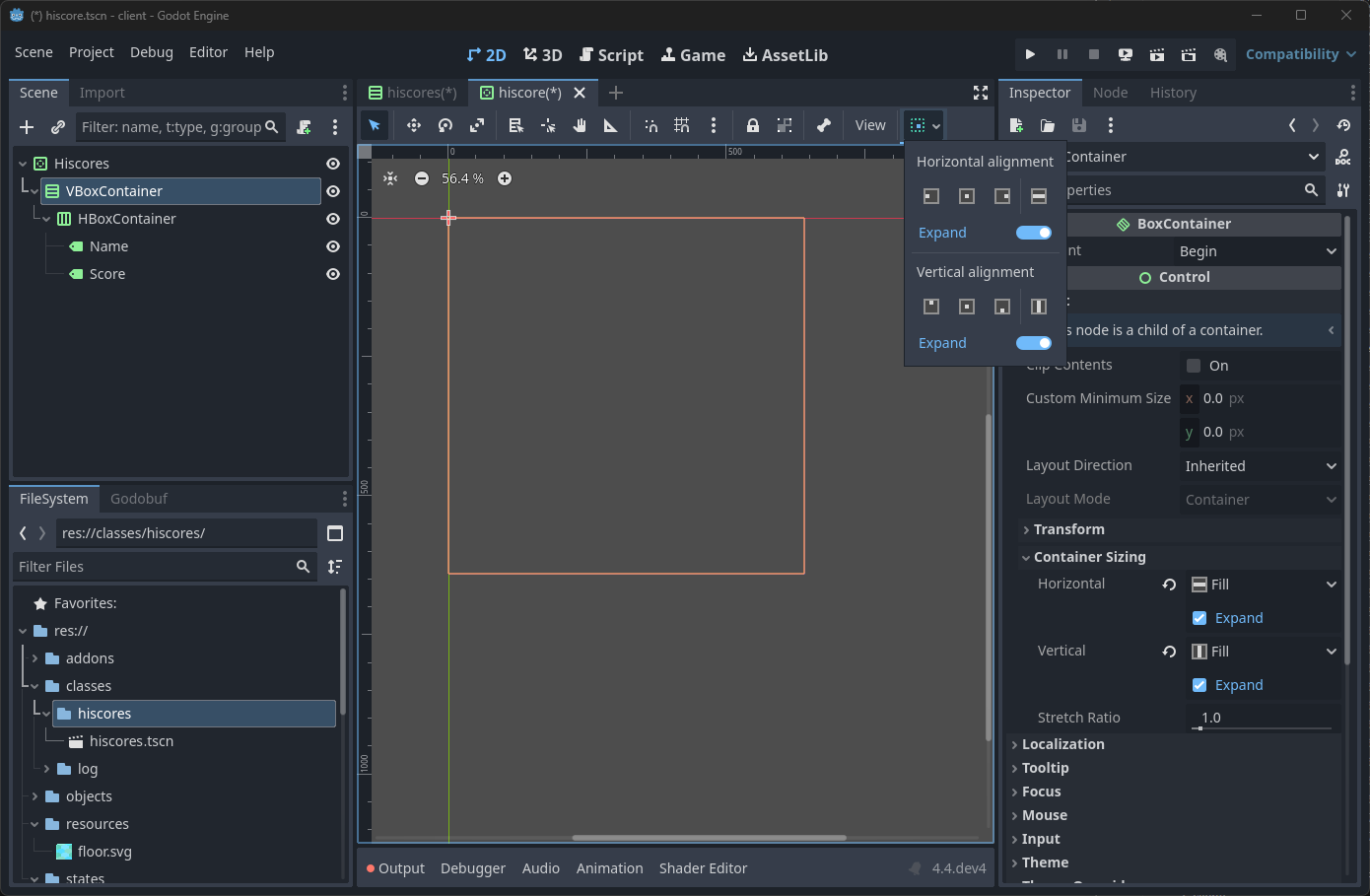Hide the VBoxContainer node visibility eye
1370x896 pixels.
(x=333, y=191)
